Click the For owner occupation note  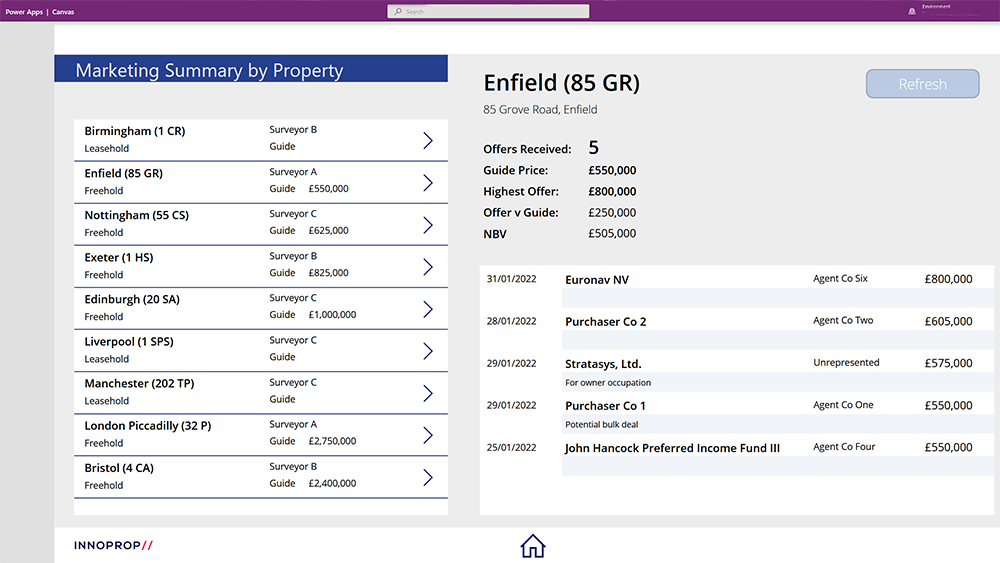pos(608,383)
